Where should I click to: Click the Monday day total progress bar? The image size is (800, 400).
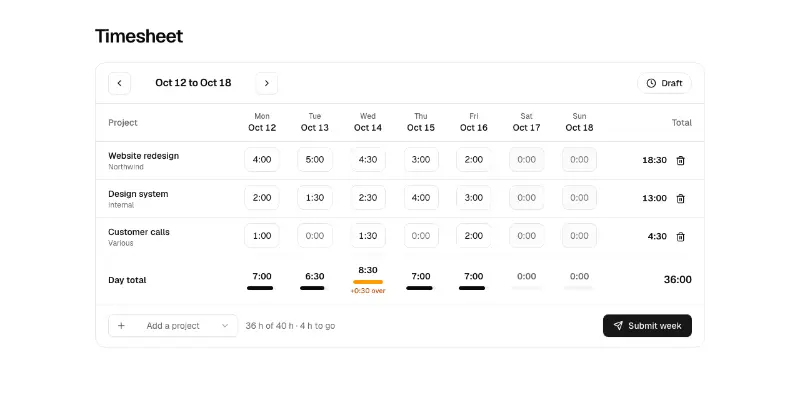[x=260, y=288]
